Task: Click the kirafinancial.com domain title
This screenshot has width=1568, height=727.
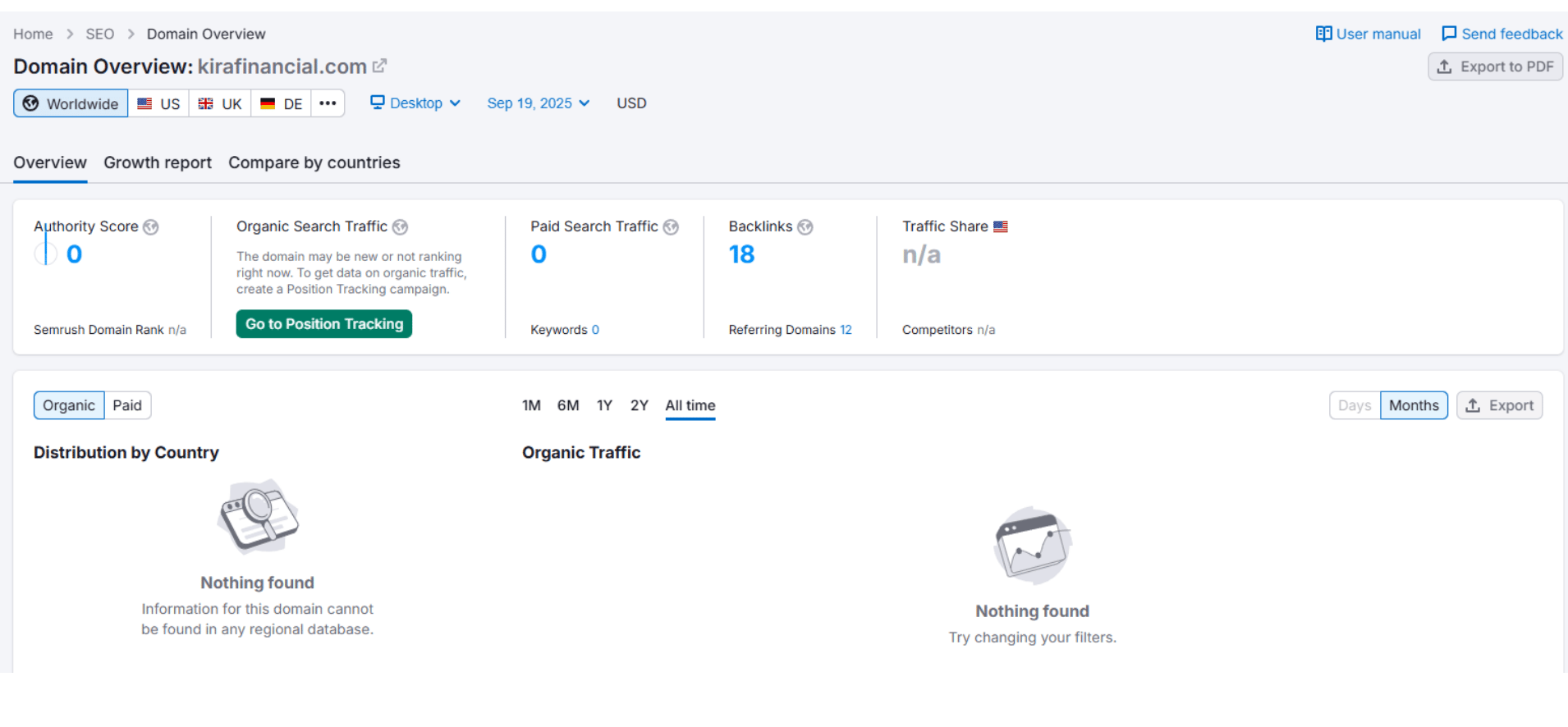Action: [x=282, y=66]
